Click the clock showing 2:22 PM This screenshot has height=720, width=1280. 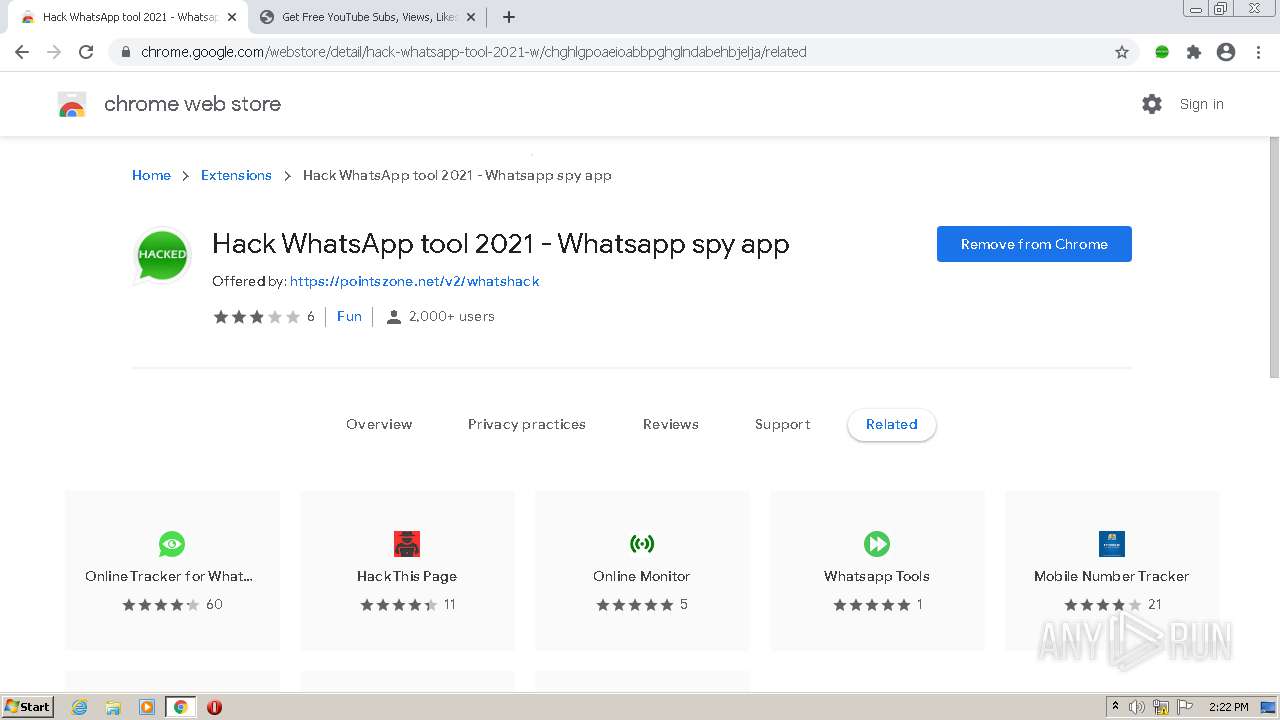tap(1229, 707)
